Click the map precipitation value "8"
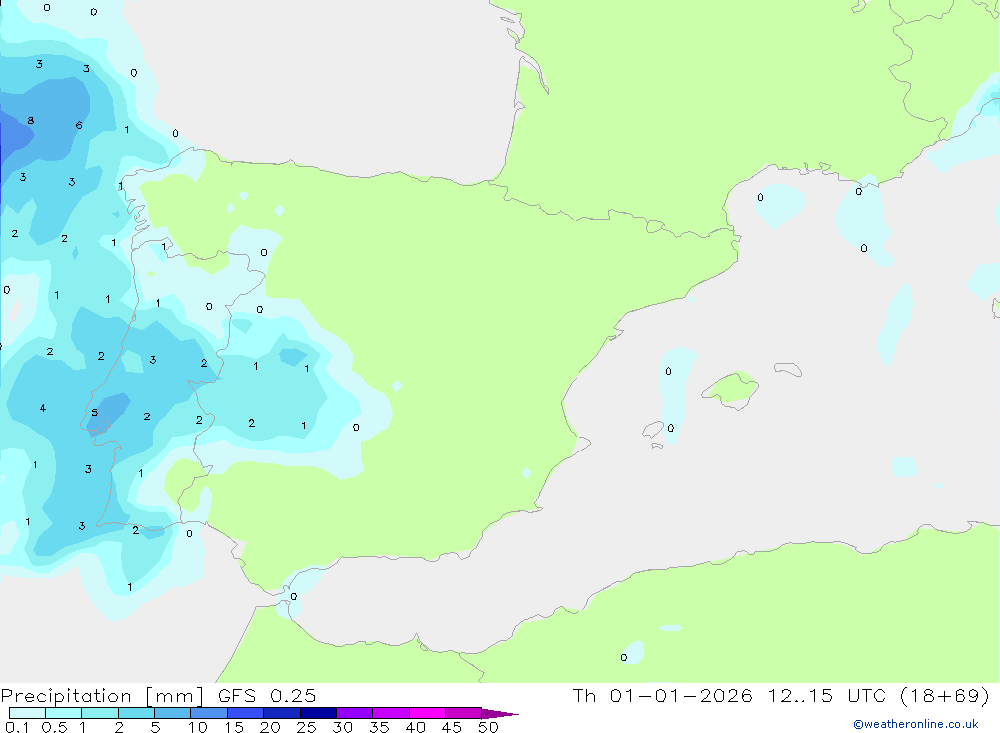This screenshot has width=1000, height=733. (31, 121)
